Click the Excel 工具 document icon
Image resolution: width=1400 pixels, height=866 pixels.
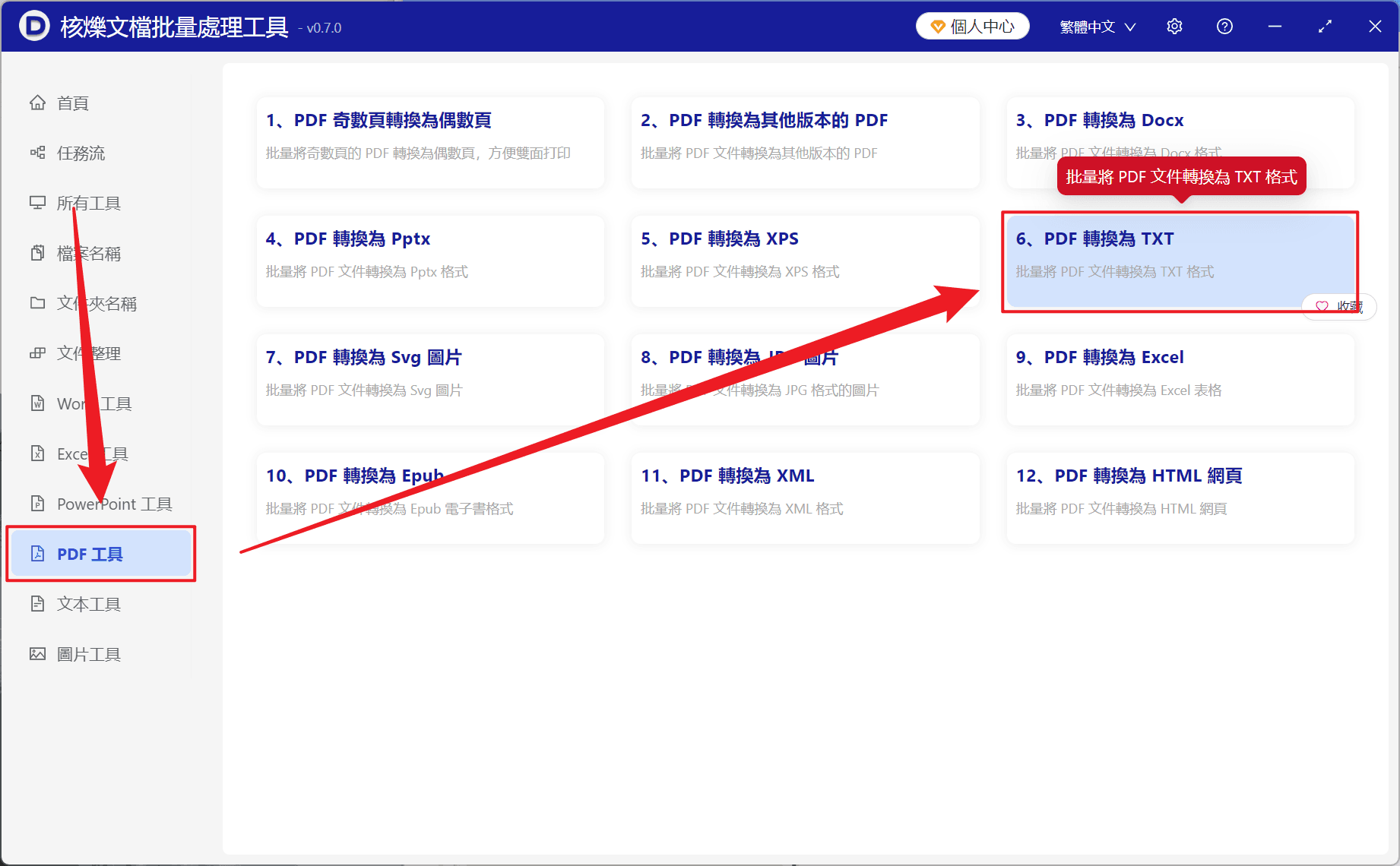tap(37, 454)
